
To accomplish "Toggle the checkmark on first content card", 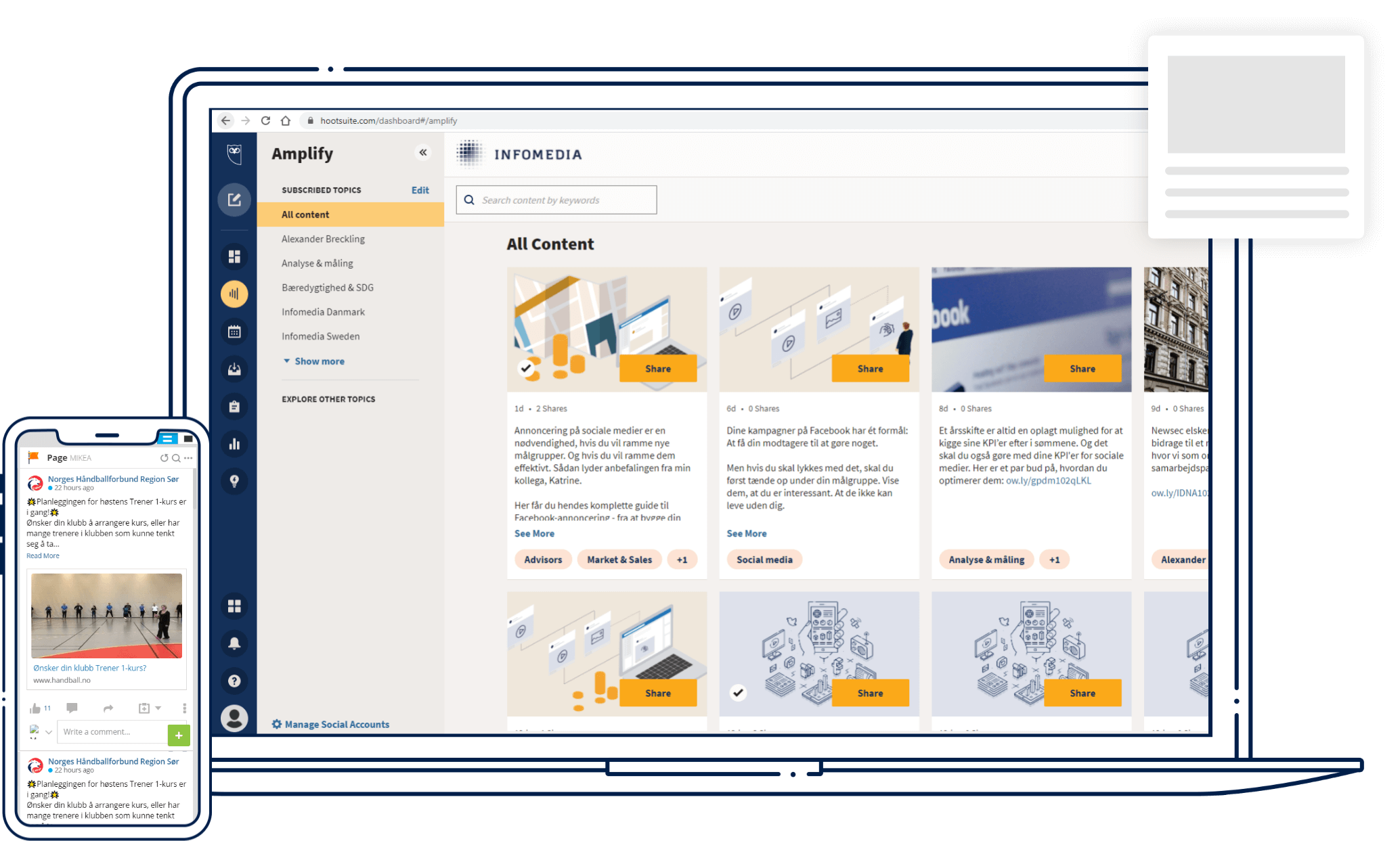I will point(526,369).
